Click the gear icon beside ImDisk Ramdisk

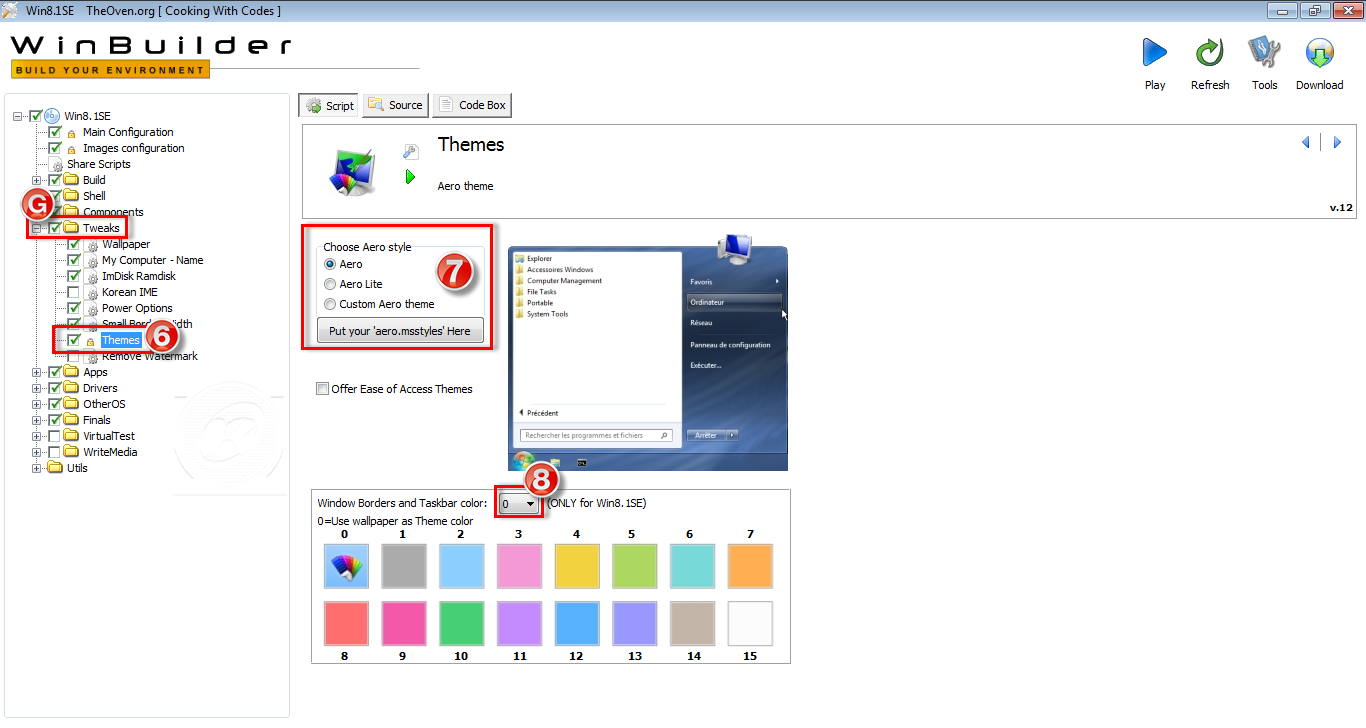coord(92,276)
